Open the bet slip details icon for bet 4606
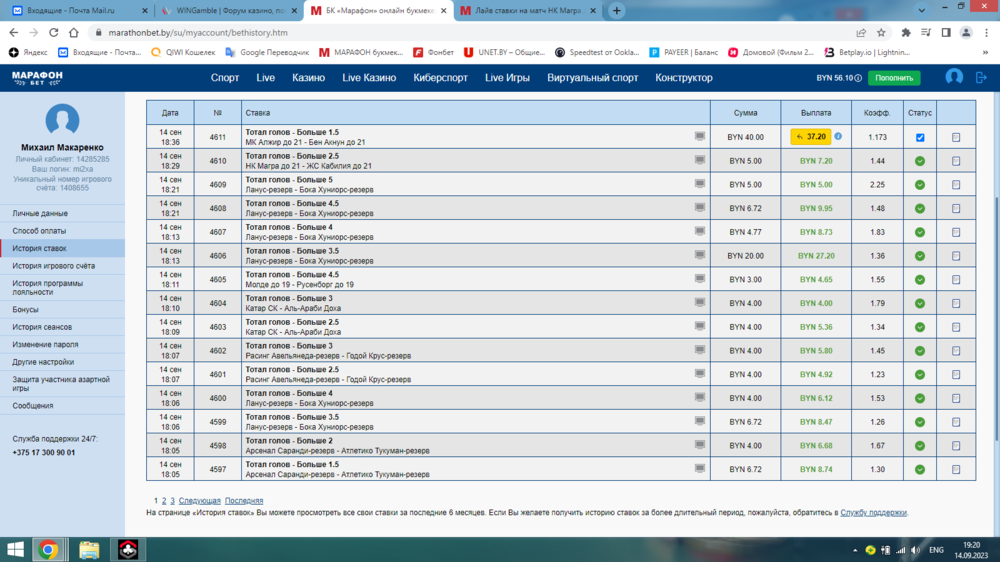The width and height of the screenshot is (1000, 562). [x=956, y=256]
